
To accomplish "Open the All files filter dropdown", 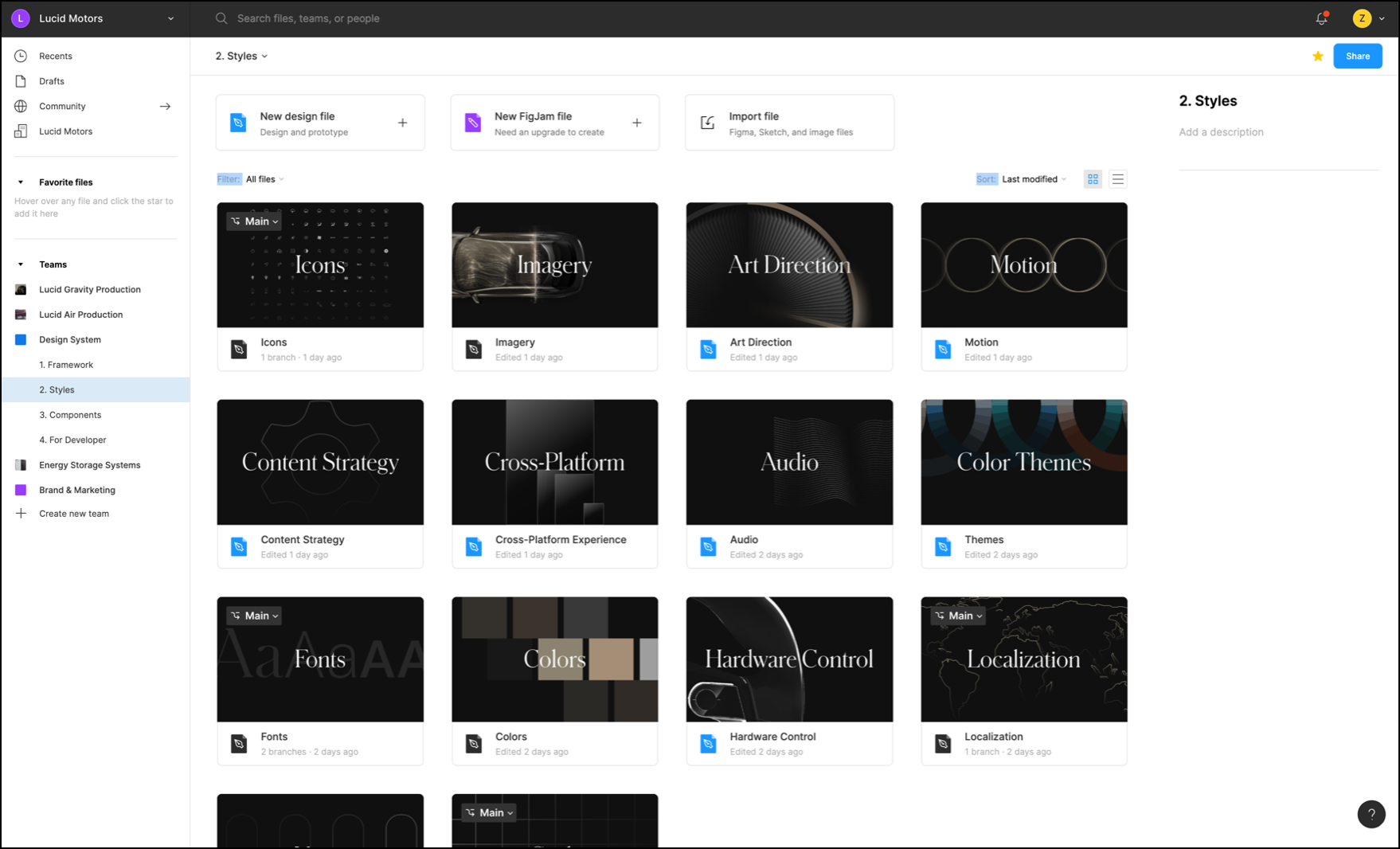I will click(x=264, y=179).
